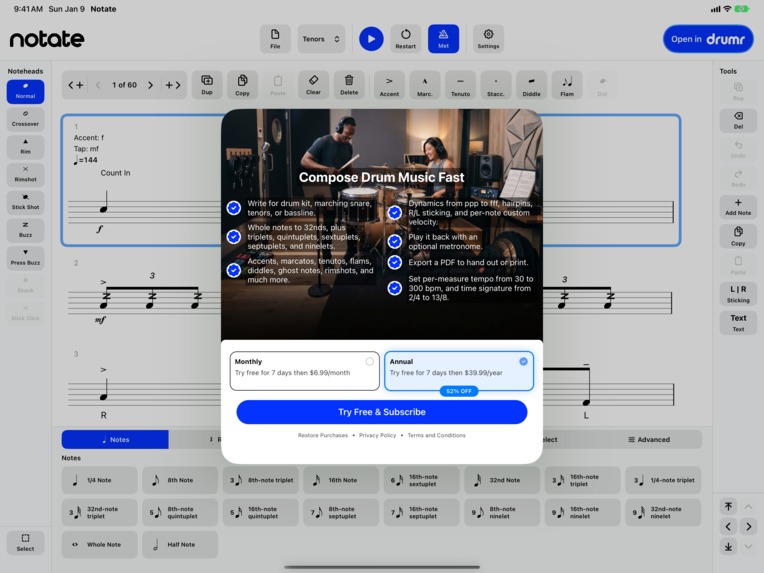The image size is (764, 573).
Task: Apply Marc. articulation
Action: point(425,85)
